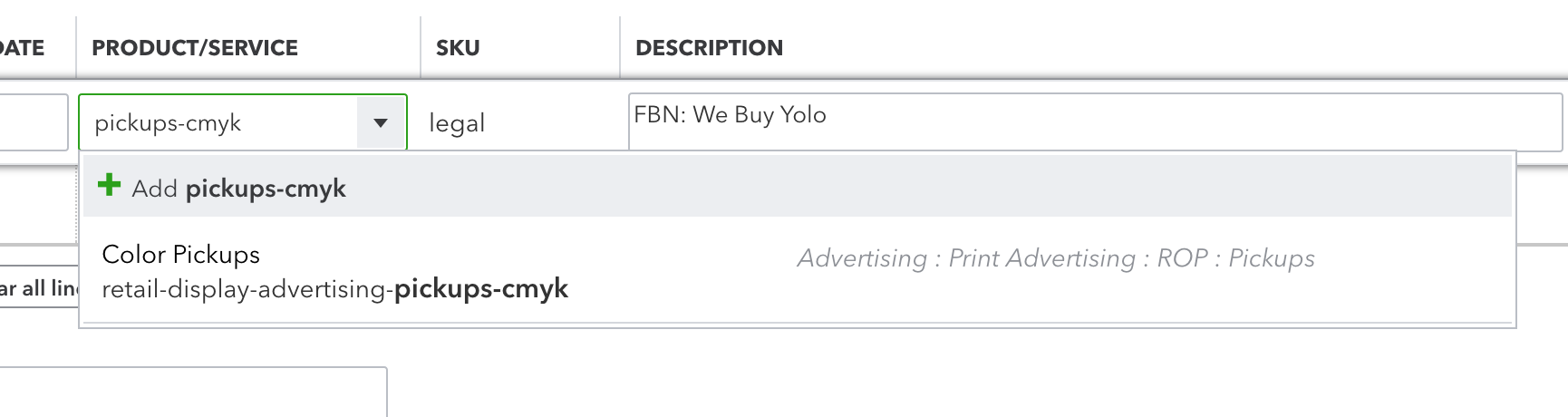
Task: Focus the service date input field
Action: tap(32, 122)
